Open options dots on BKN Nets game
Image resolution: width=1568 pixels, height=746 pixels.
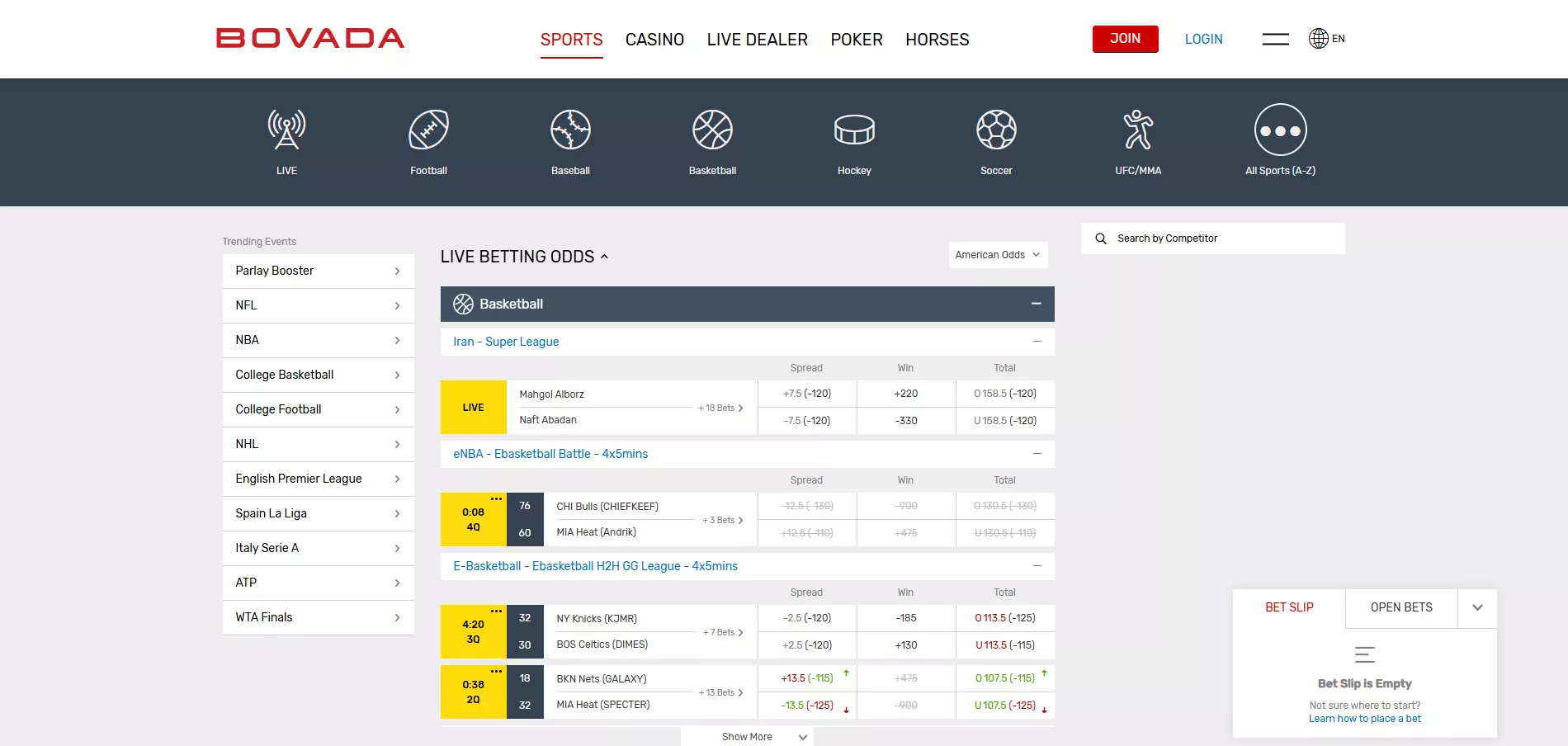496,671
